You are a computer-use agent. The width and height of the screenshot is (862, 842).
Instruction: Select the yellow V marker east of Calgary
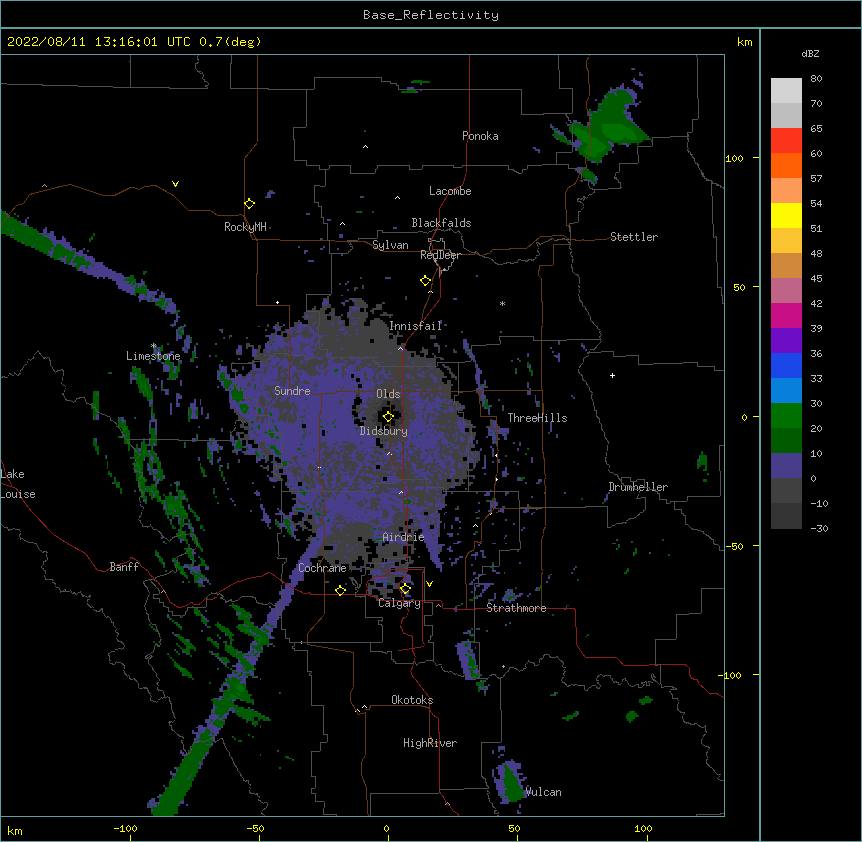[x=429, y=584]
